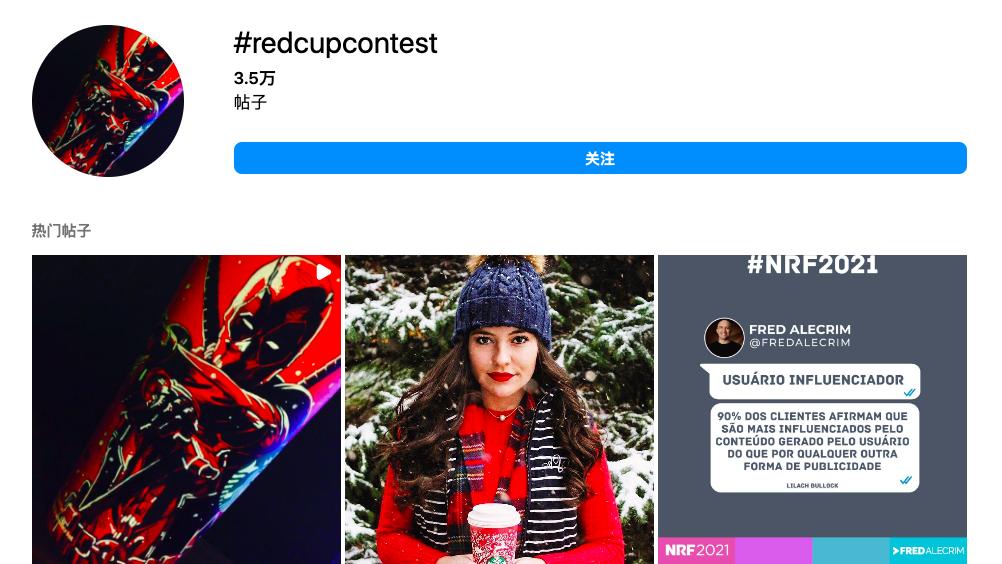The image size is (1002, 564).
Task: Click the checkmark in USUÁRIO INFLUENCIADOR bubble
Action: point(909,392)
